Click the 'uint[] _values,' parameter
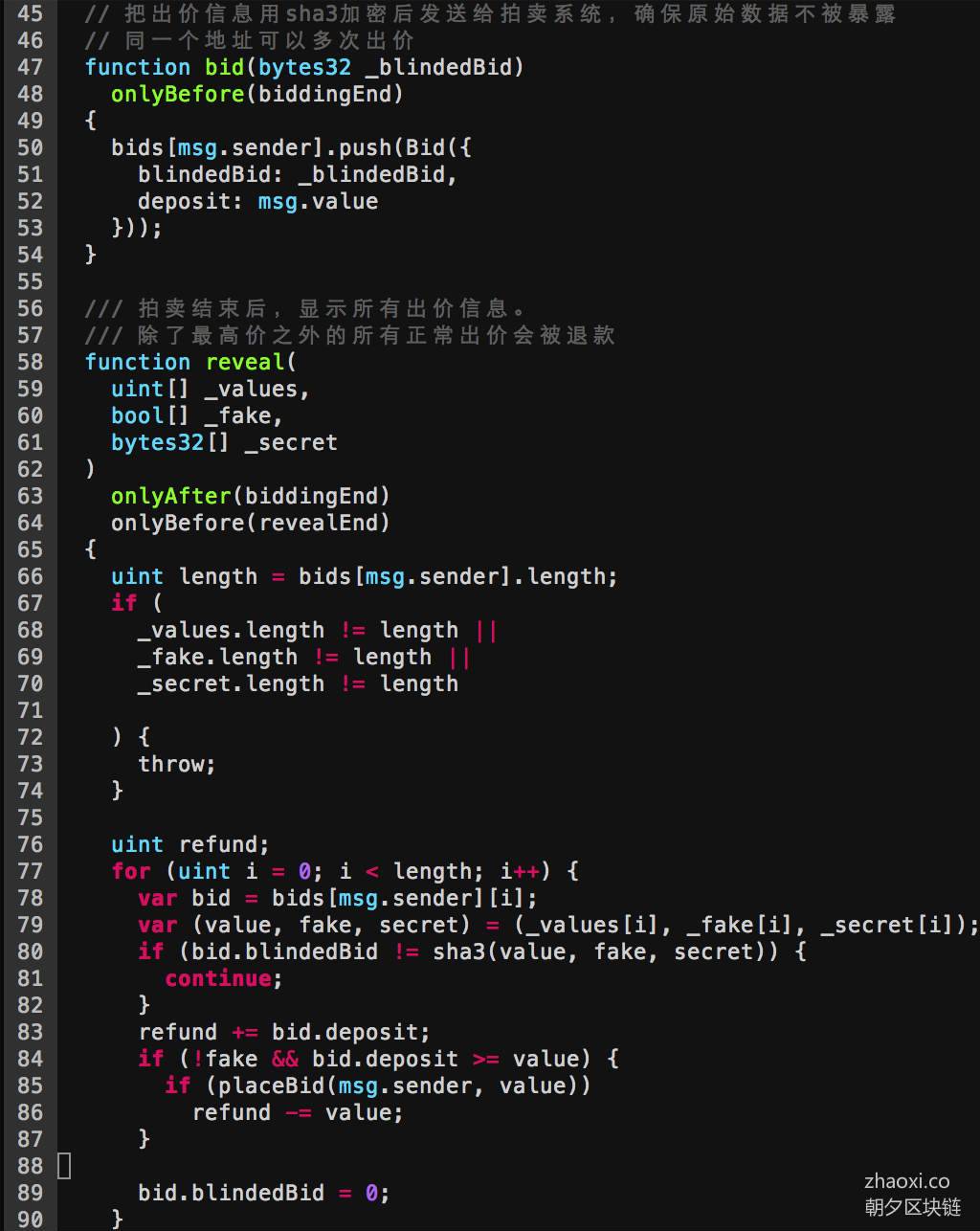980x1231 pixels. pyautogui.click(x=211, y=389)
